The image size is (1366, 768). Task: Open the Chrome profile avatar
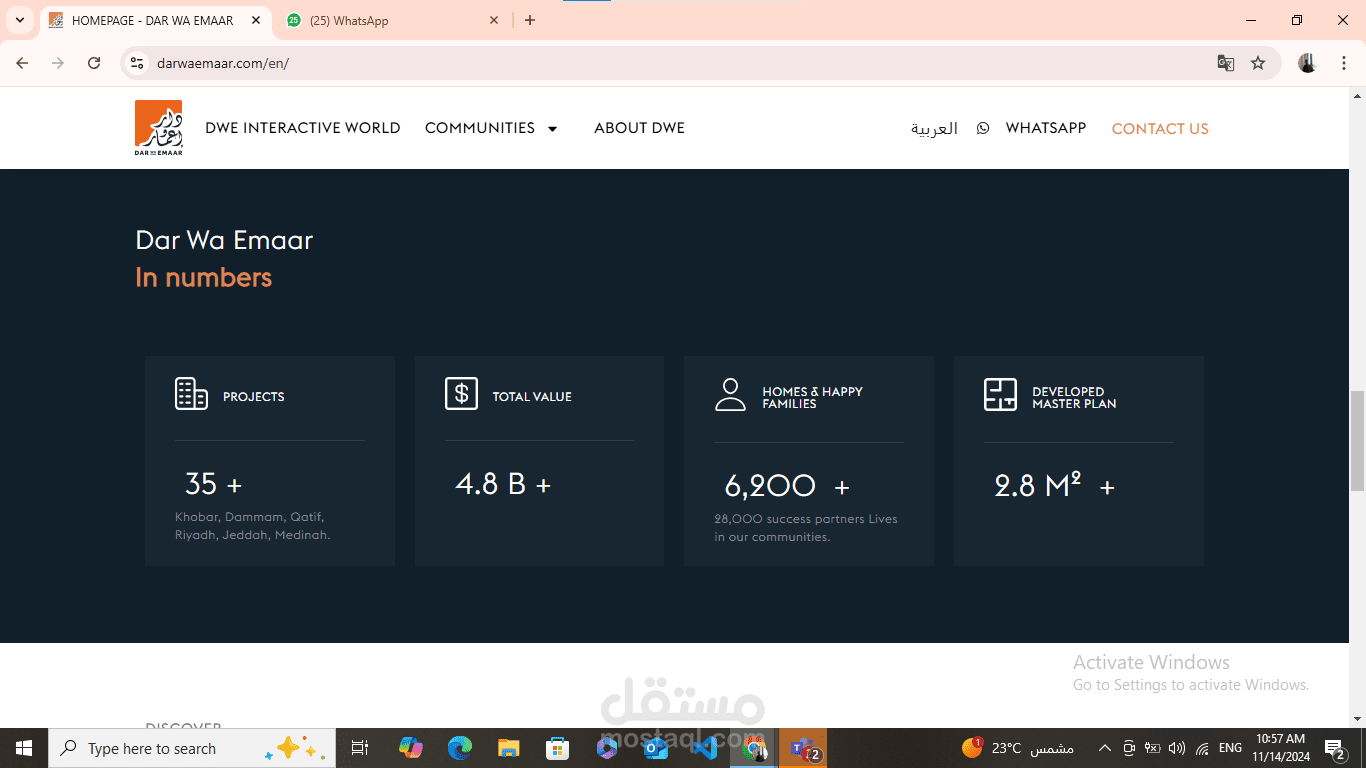pos(1307,63)
